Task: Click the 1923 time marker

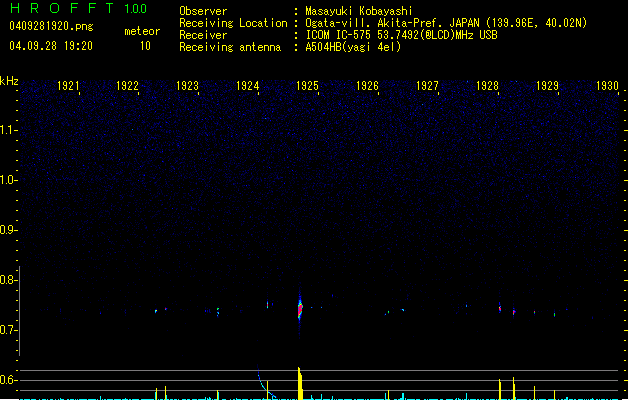Action: tap(187, 86)
